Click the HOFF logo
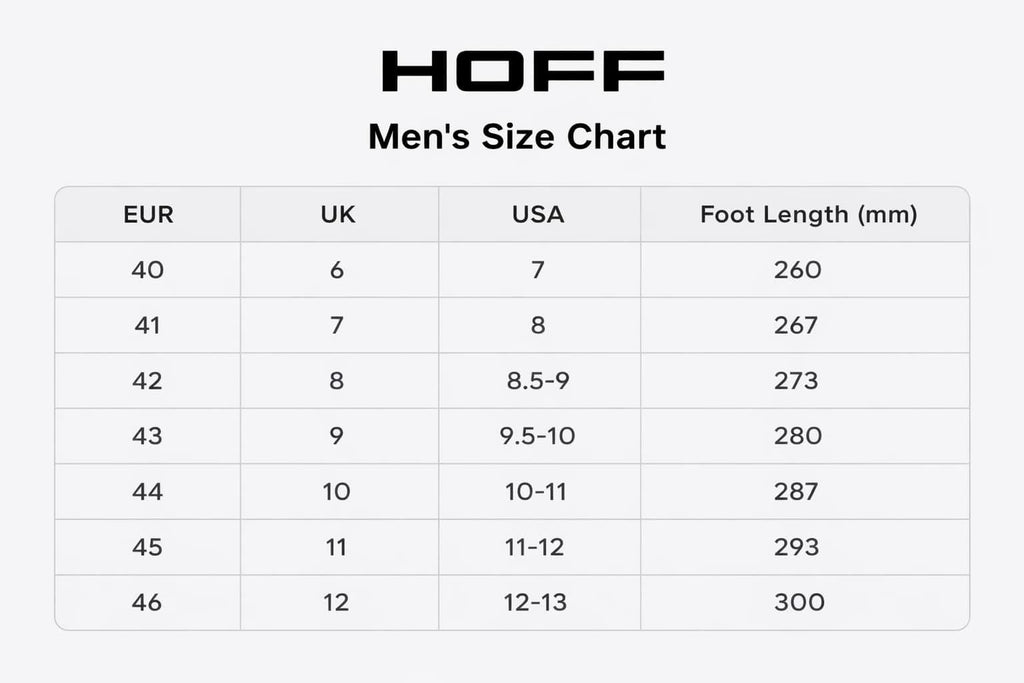The height and width of the screenshot is (683, 1024). (x=523, y=70)
